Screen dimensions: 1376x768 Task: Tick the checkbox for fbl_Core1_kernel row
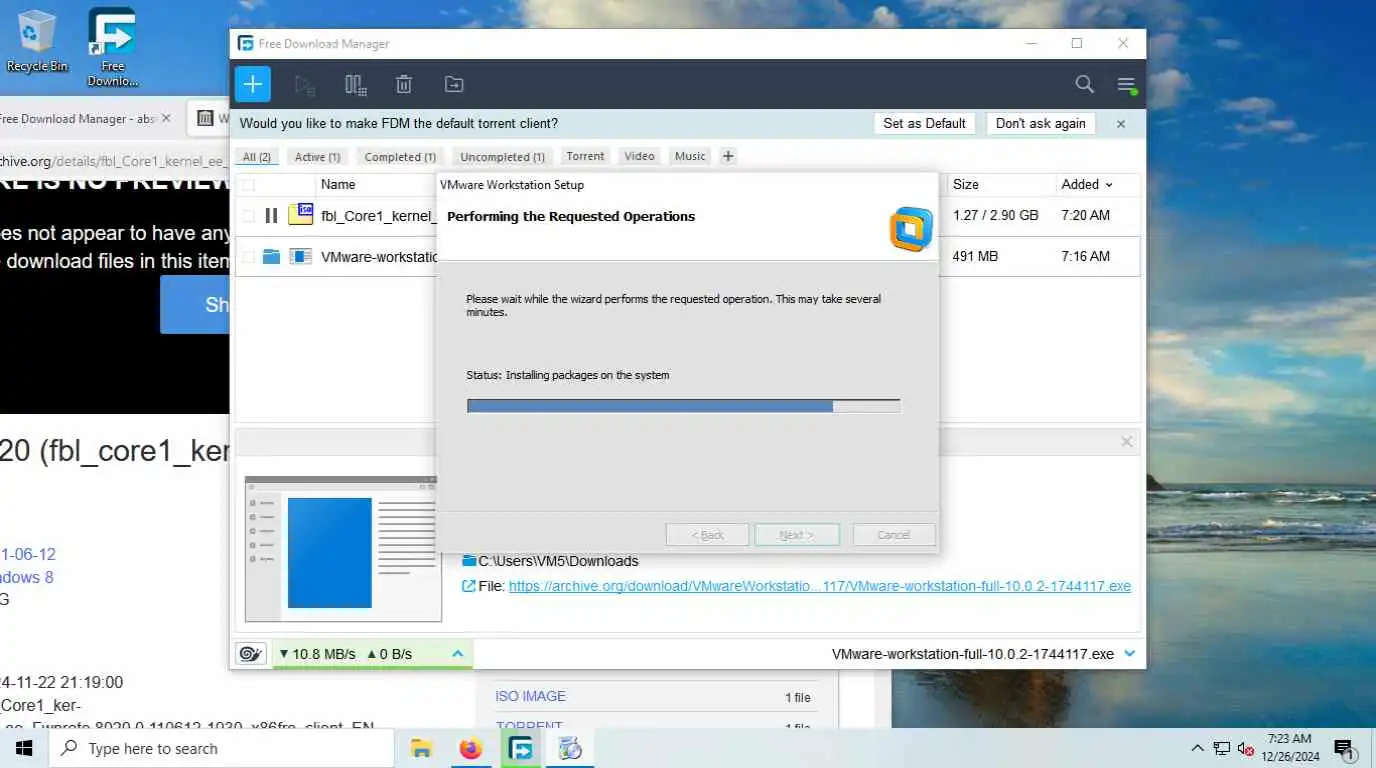coord(248,215)
